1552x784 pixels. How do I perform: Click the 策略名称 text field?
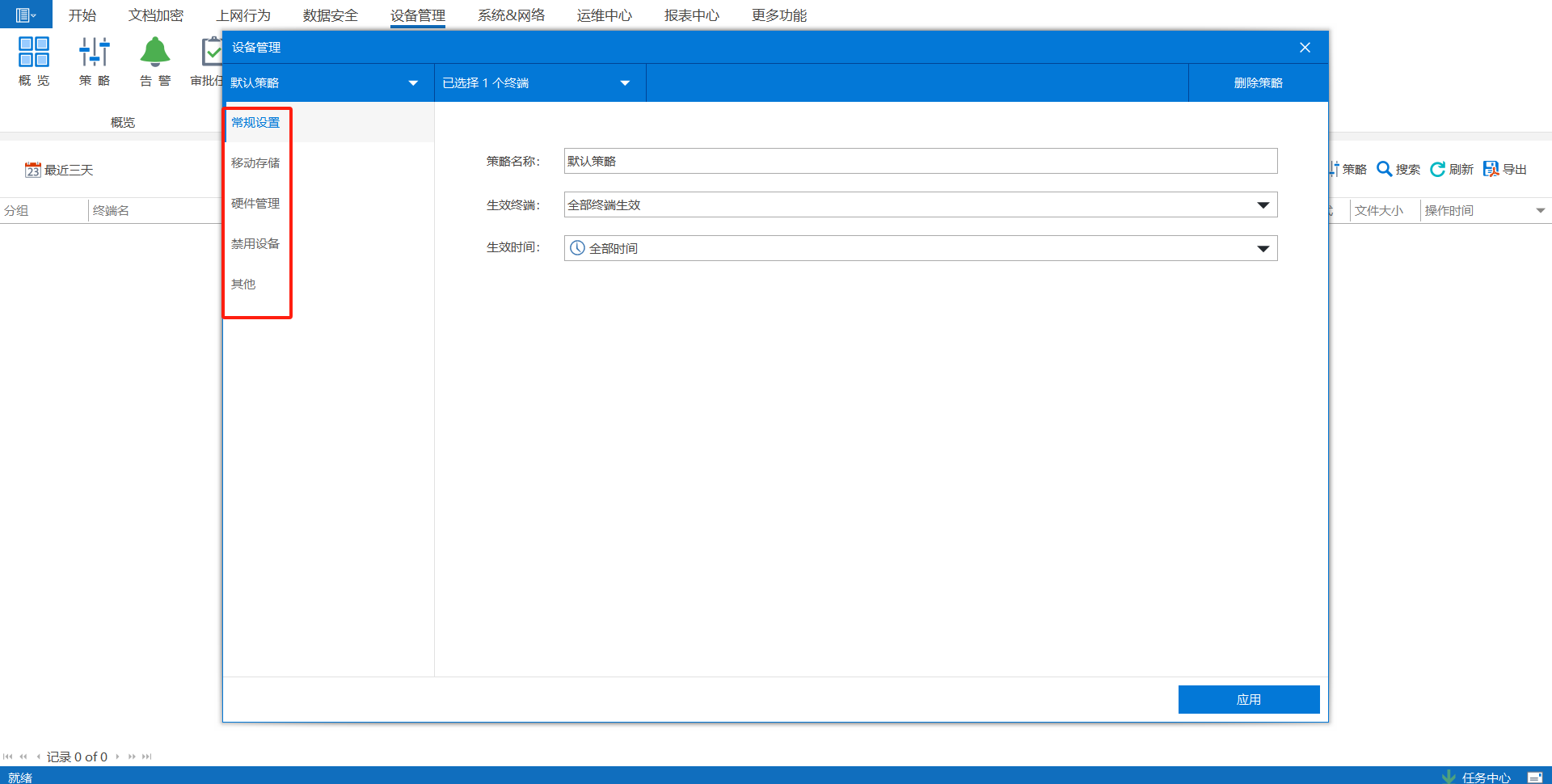pos(920,161)
